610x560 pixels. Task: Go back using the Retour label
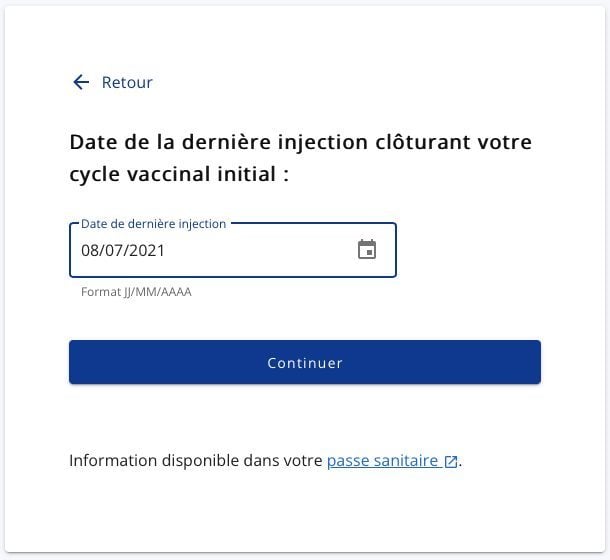(x=127, y=83)
